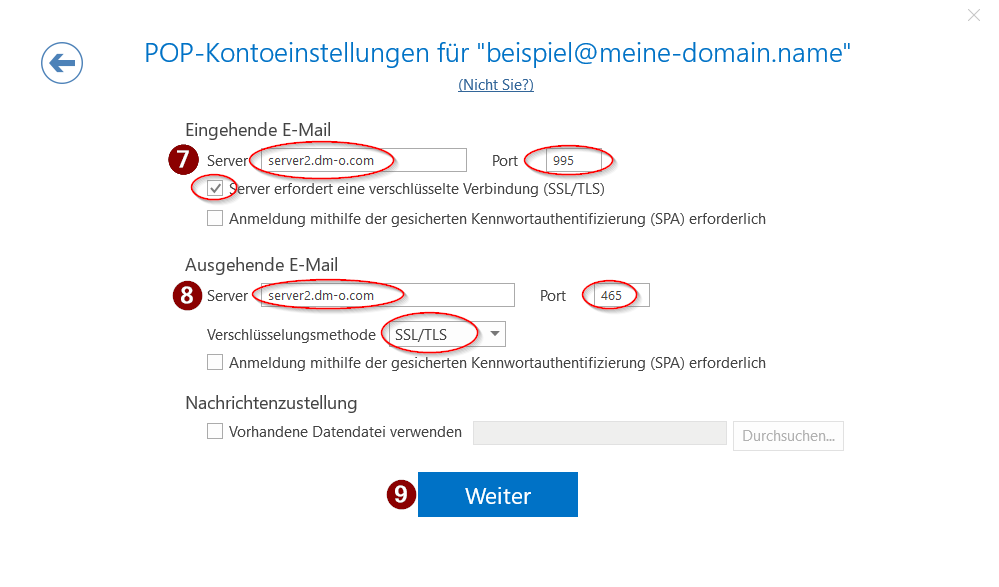Image resolution: width=999 pixels, height=587 pixels.
Task: Click the Durchsuchen button
Action: click(788, 436)
